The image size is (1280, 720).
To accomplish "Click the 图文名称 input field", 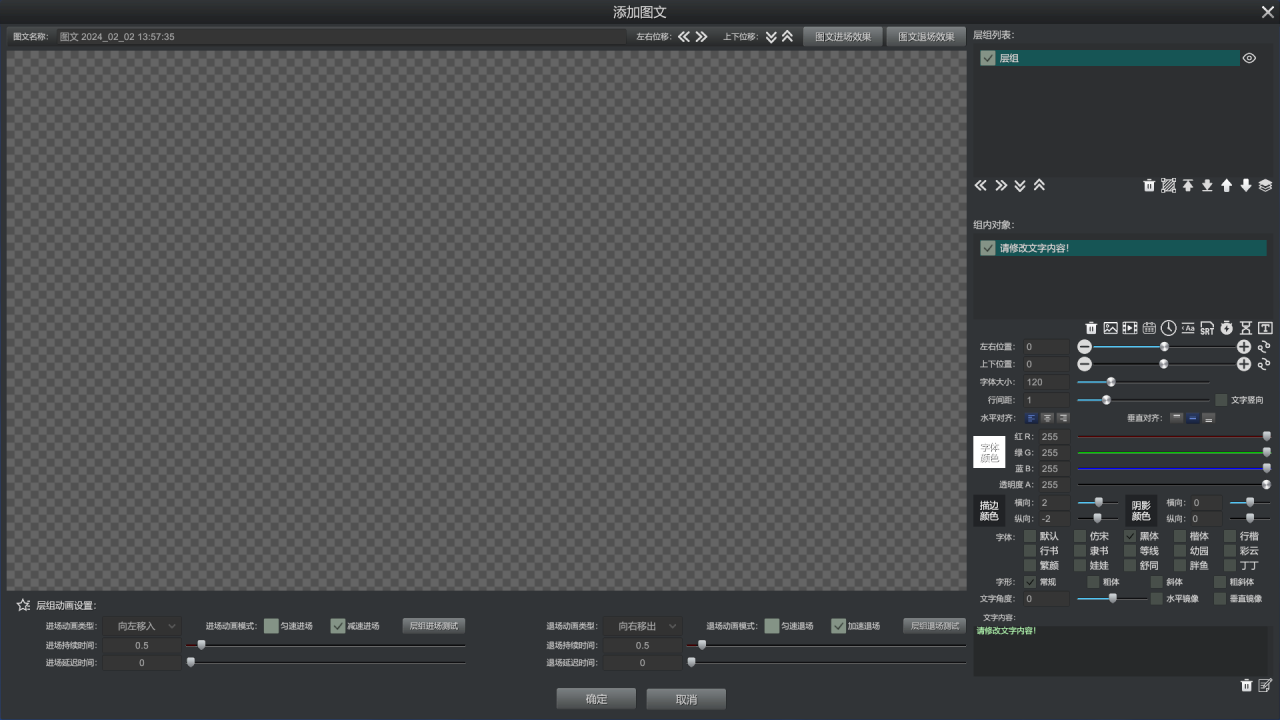I will [x=341, y=36].
